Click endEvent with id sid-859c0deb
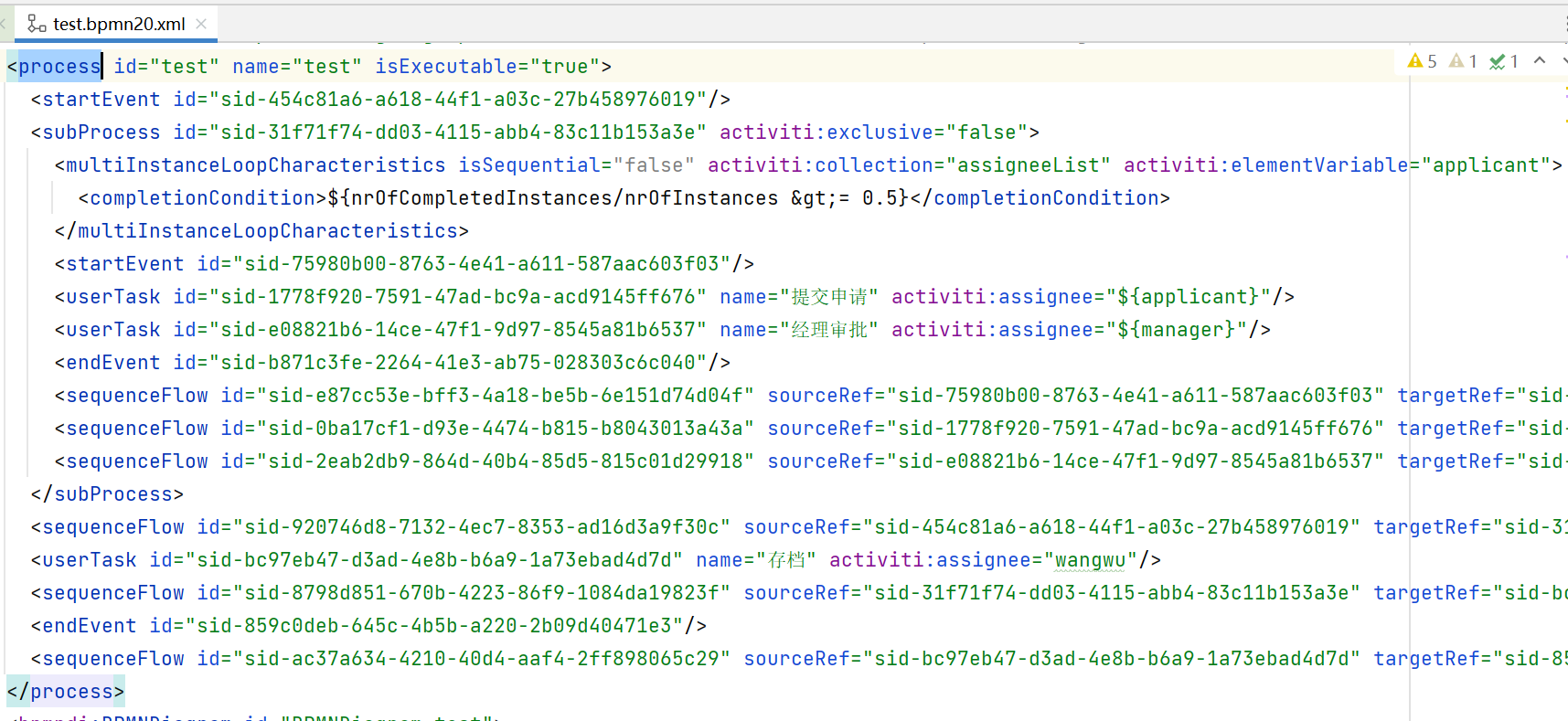Screen dimensions: 1568x721 tap(368, 626)
